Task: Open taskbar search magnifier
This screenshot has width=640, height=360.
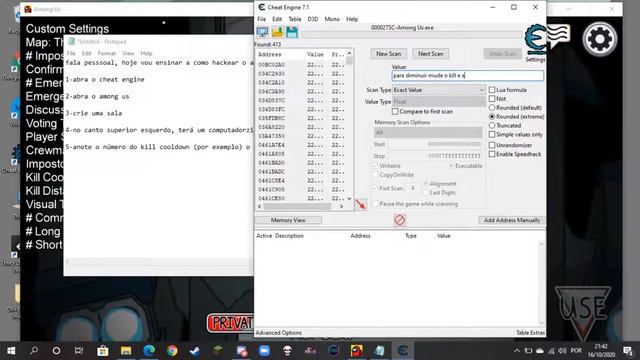Action: click(x=34, y=351)
